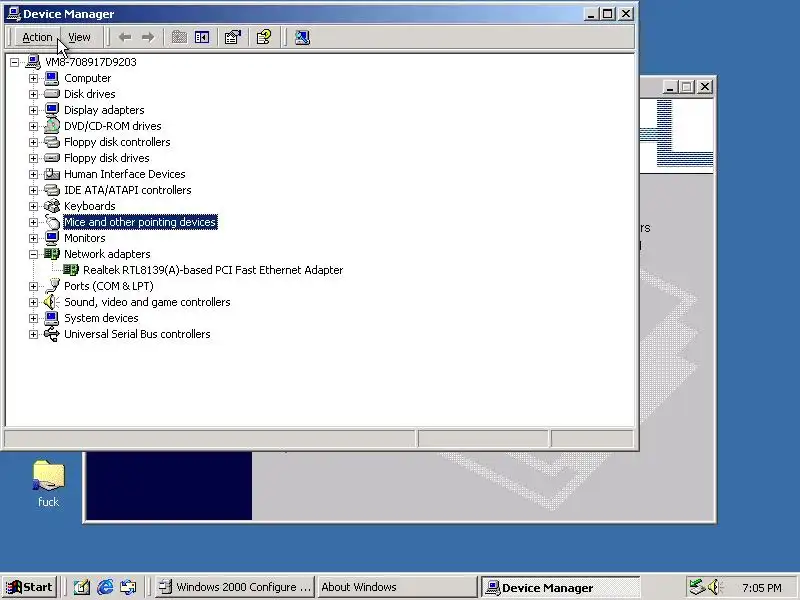Expand Sound, video and game controllers
This screenshot has width=800, height=600.
pos(33,303)
